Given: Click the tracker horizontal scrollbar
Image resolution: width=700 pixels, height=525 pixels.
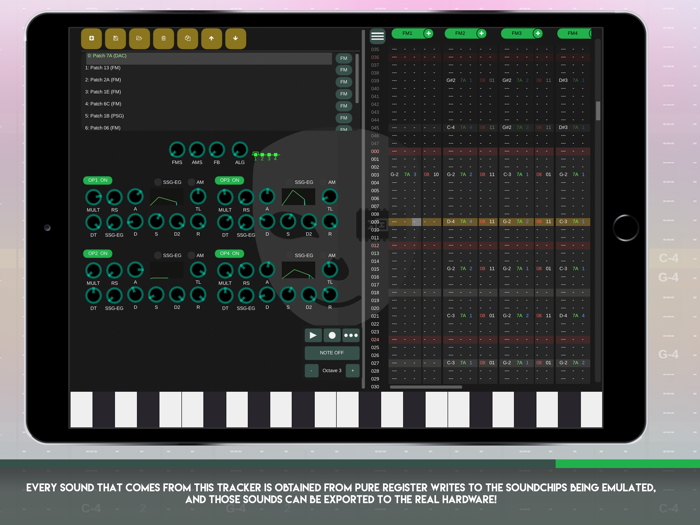Looking at the screenshot, I should pos(426,387).
